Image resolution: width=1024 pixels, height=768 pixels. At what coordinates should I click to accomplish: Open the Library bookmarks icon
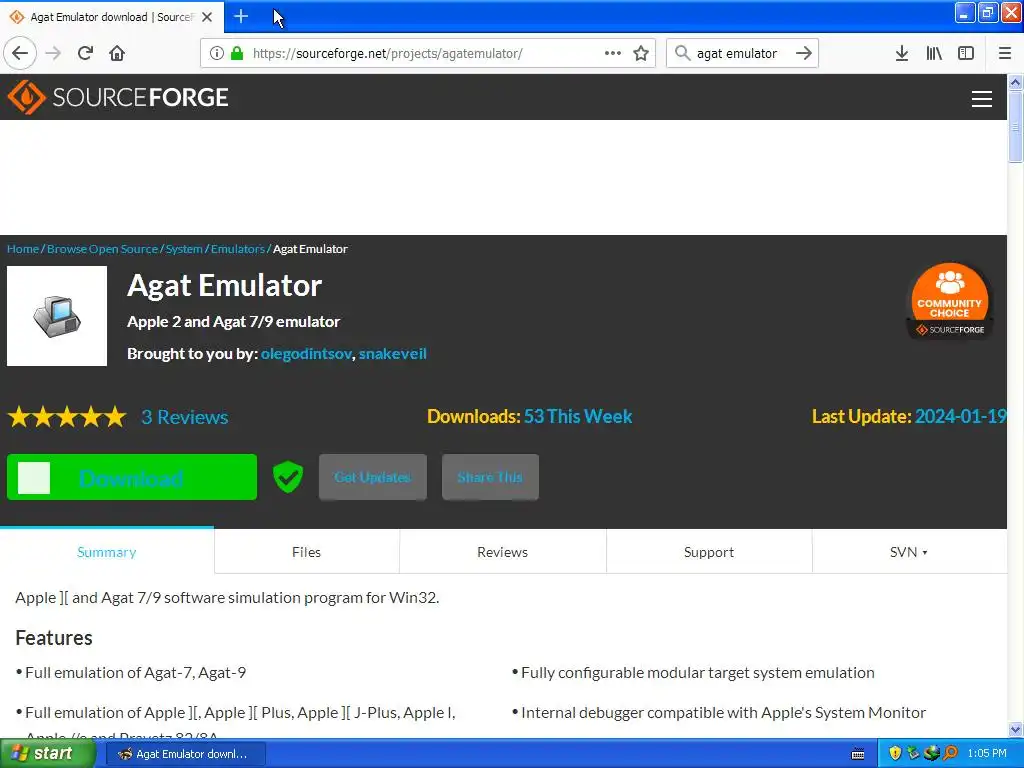(934, 53)
